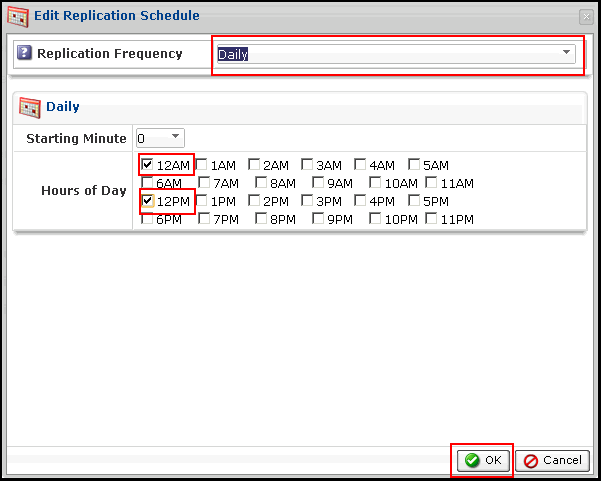Uncheck the 12PM checkbox
Screen dimensions: 601x481
tap(147, 200)
